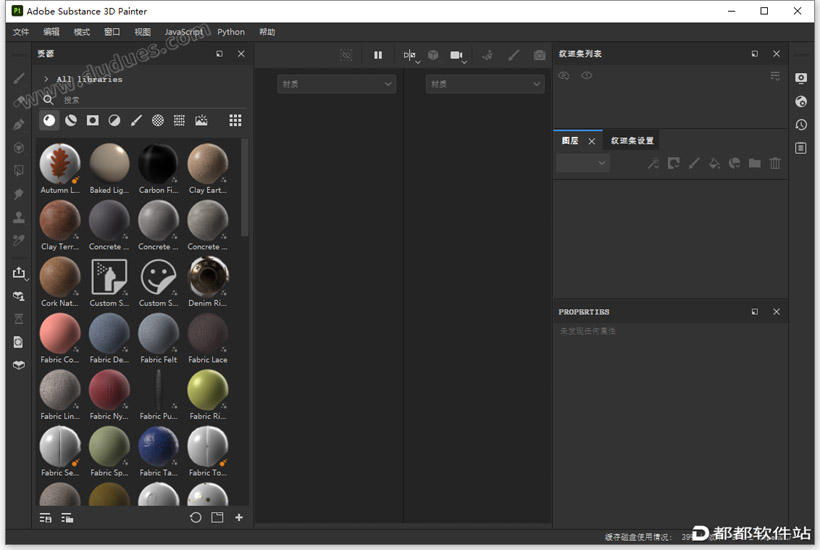
Task: Add a paint layer
Action: tap(694, 164)
